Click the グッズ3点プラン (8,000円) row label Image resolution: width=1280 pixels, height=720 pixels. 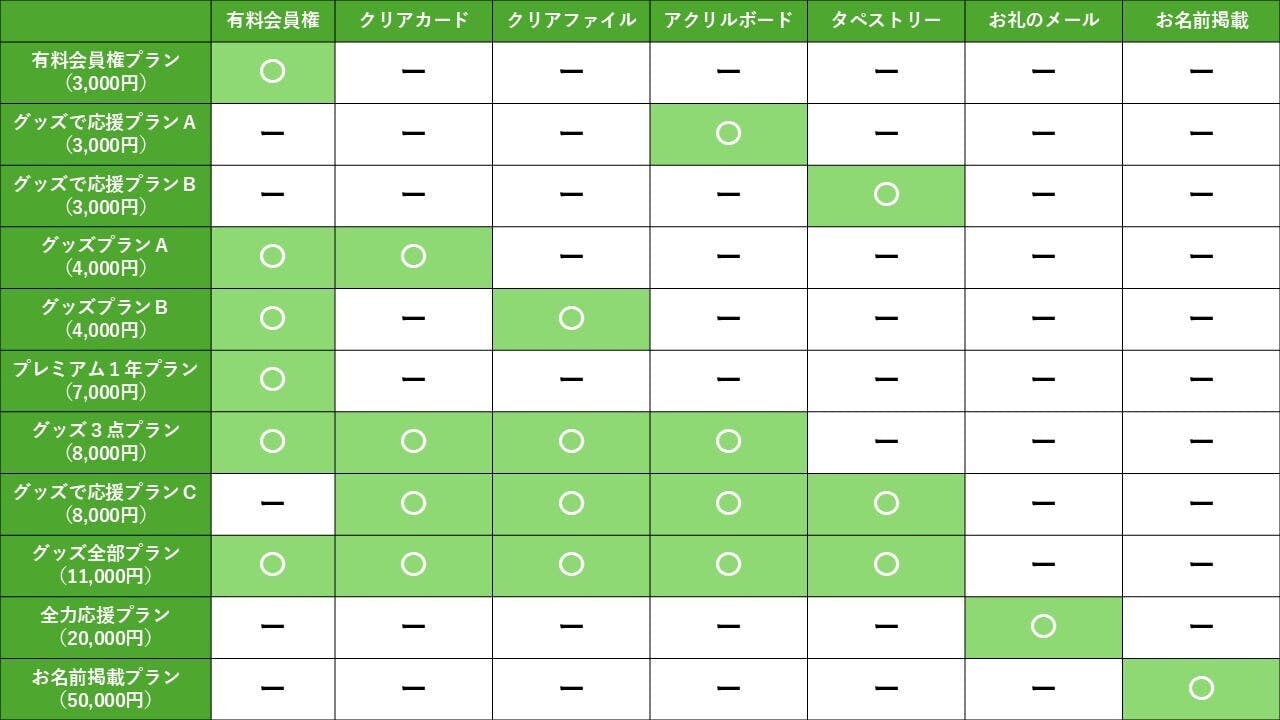pyautogui.click(x=105, y=441)
